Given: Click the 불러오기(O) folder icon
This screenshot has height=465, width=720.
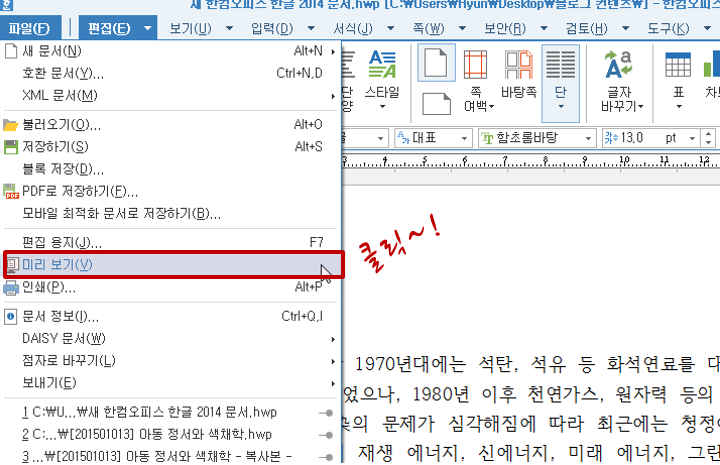Looking at the screenshot, I should tap(11, 125).
